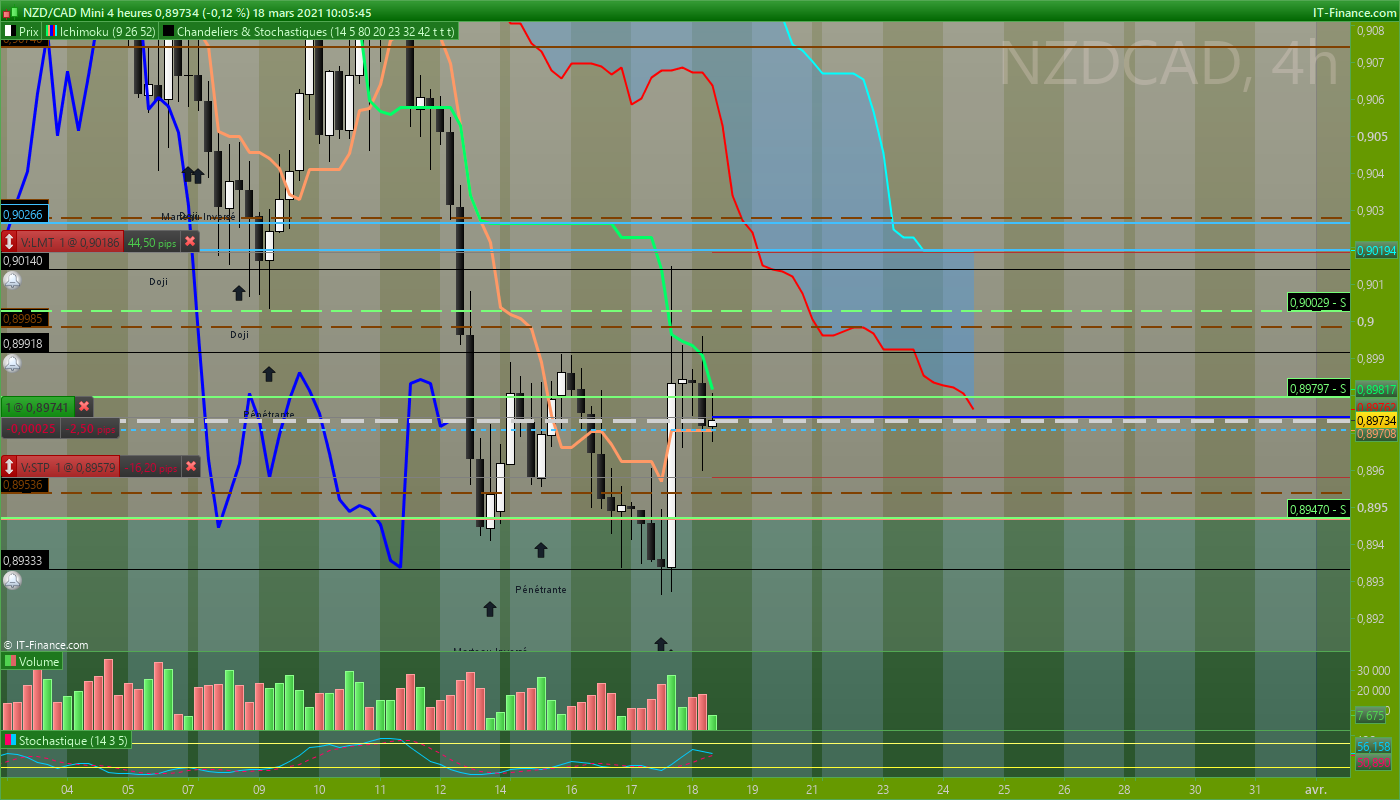The image size is (1400, 800).
Task: Click the Stochastique indicator color icon
Action: pos(10,740)
